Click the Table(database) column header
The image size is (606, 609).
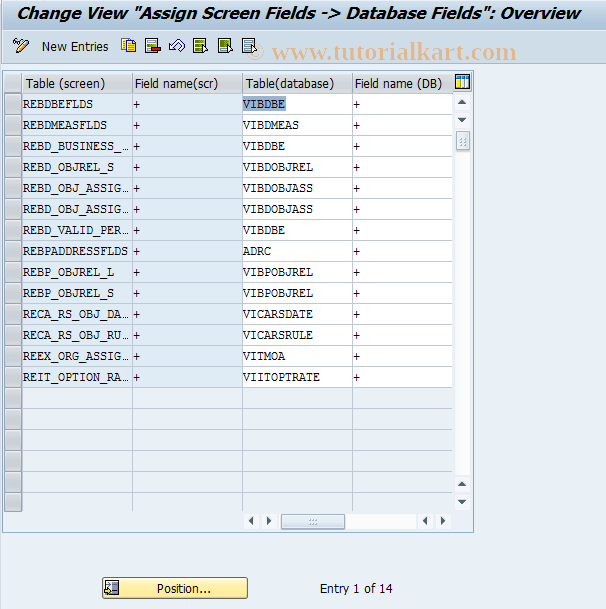tap(297, 83)
